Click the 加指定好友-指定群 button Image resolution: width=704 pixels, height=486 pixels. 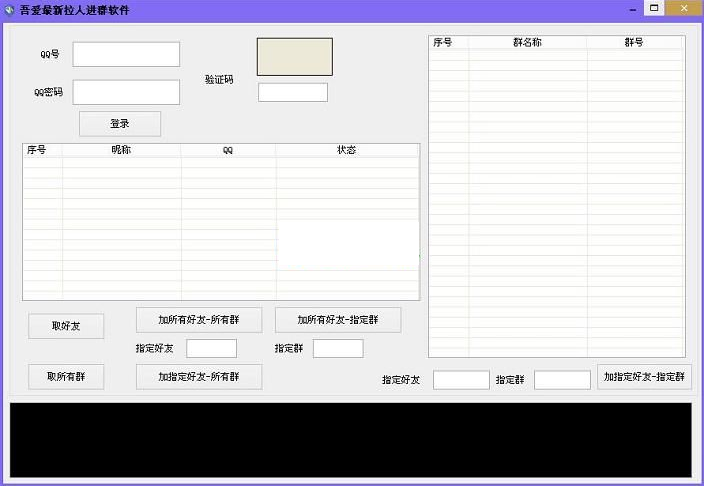point(645,377)
